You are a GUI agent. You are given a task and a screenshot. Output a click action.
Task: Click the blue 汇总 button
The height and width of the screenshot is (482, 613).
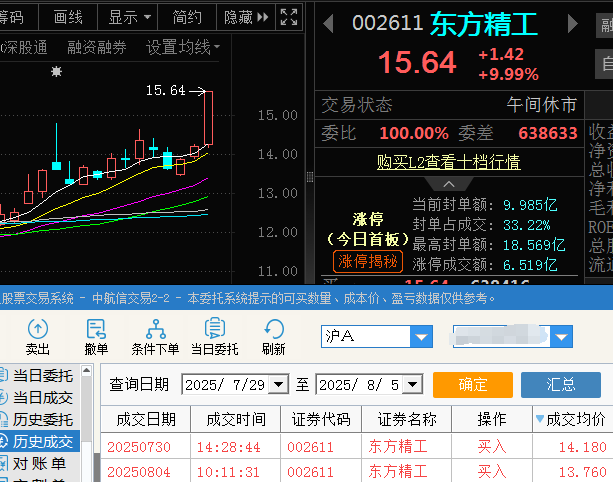(x=561, y=385)
